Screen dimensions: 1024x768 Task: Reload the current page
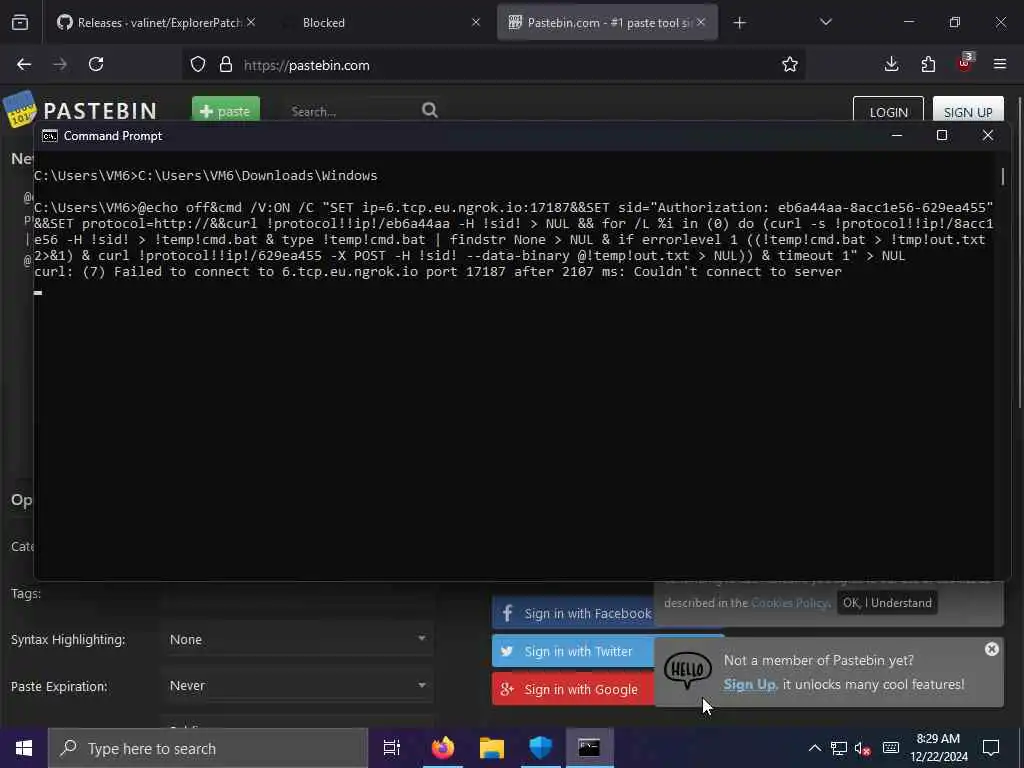pos(96,64)
